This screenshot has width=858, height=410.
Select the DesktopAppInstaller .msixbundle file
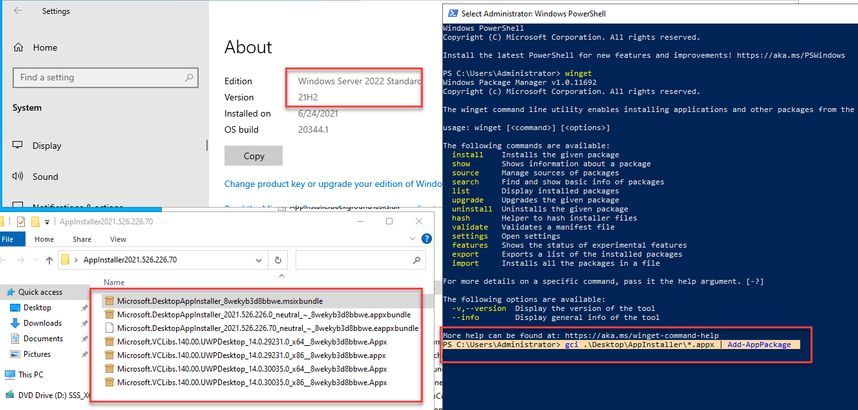click(219, 301)
